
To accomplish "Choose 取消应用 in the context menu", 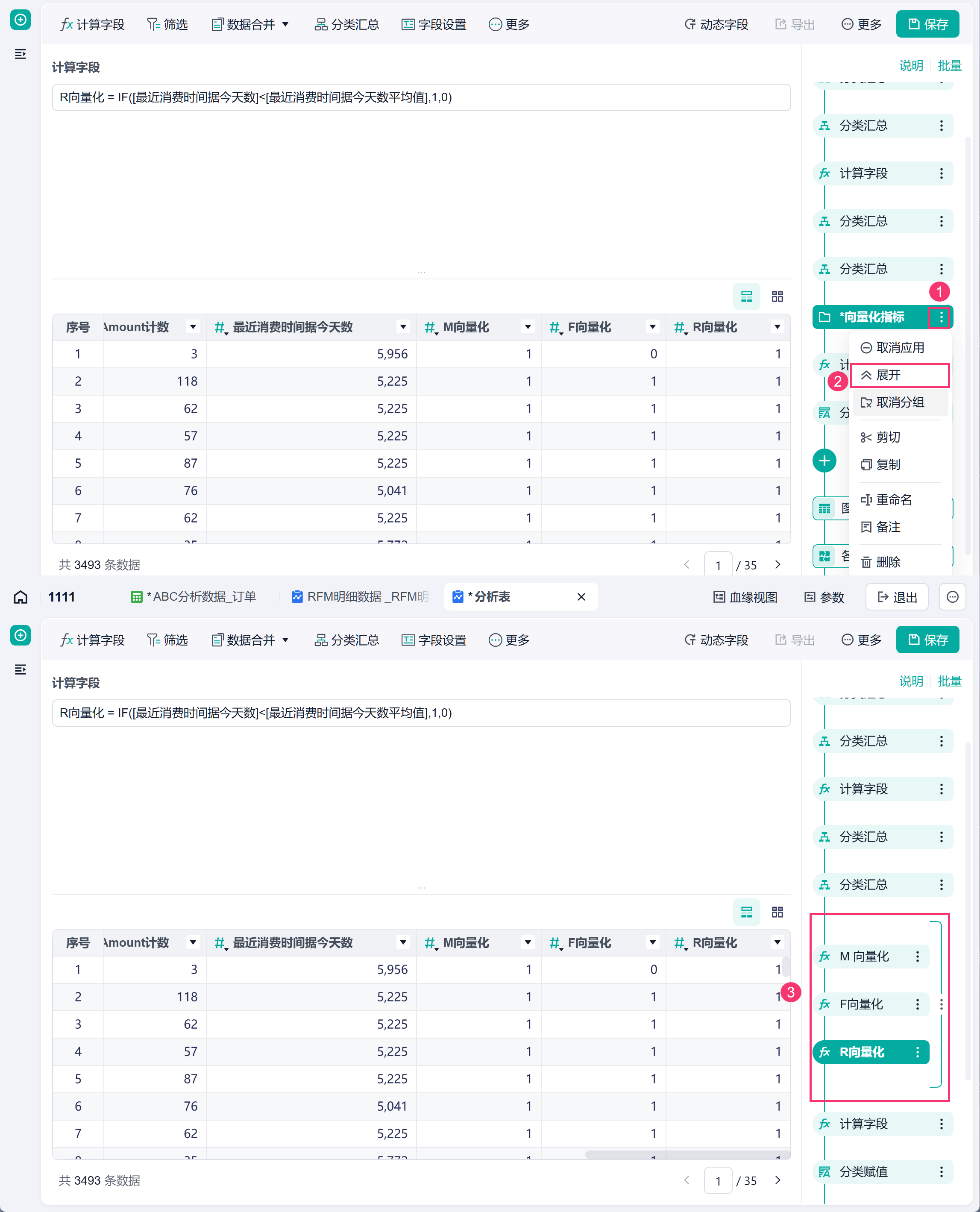I will [893, 347].
